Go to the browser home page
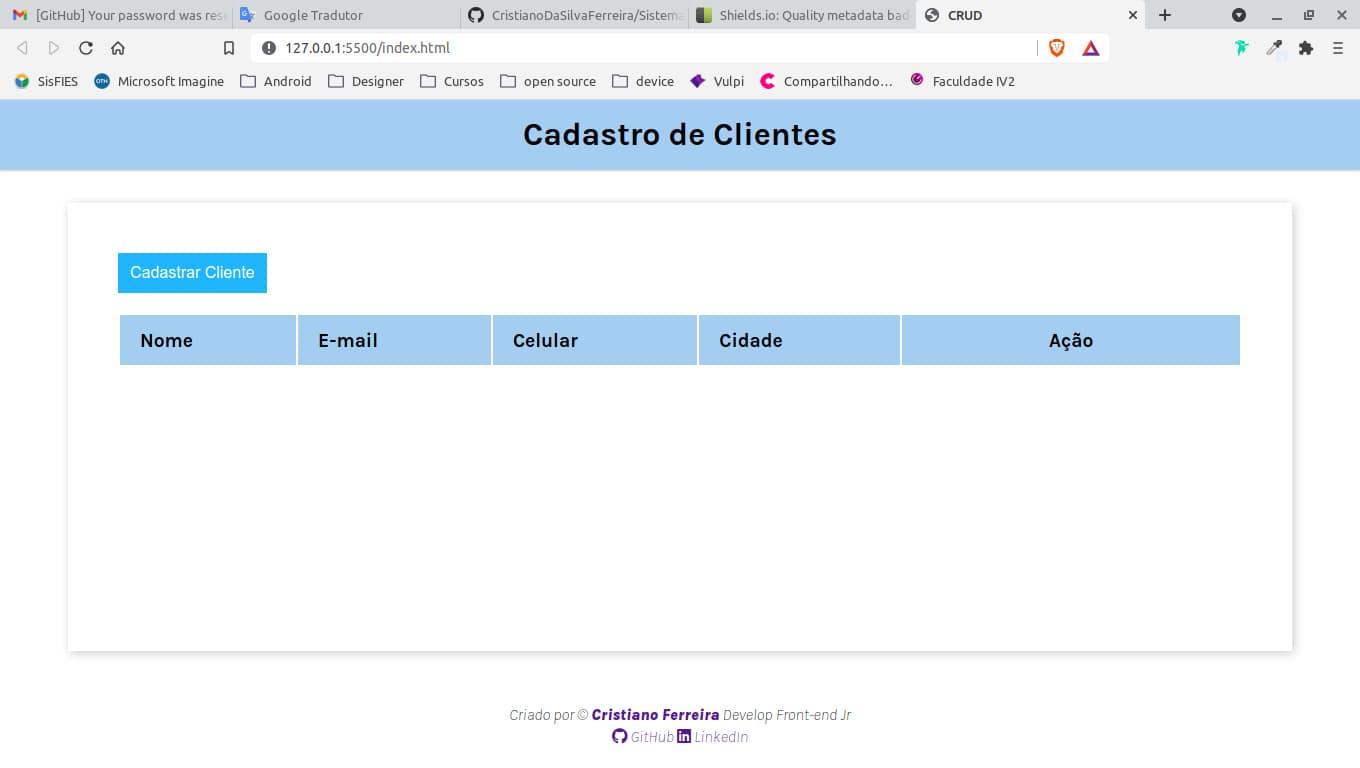 pos(118,48)
